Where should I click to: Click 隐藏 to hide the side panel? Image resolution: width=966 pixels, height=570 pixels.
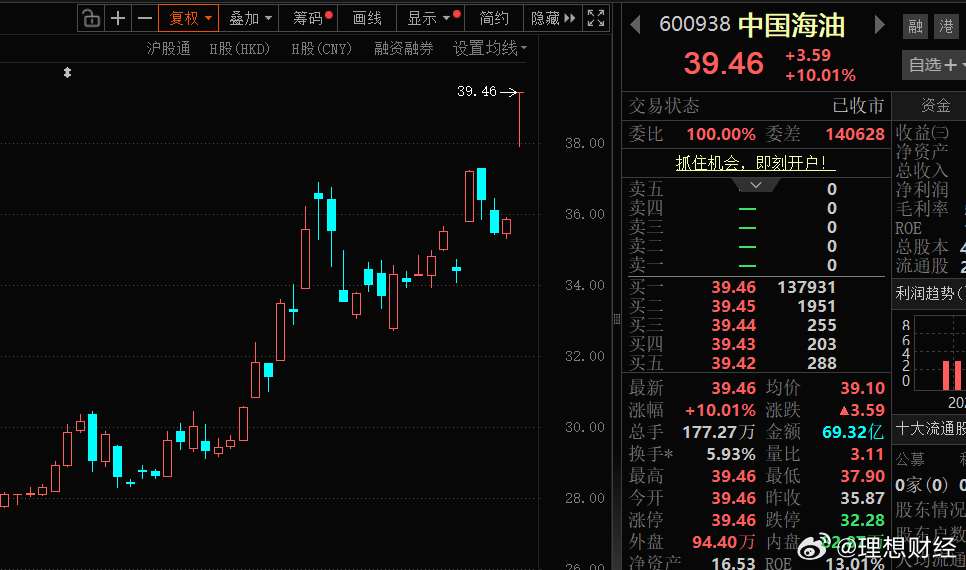[x=553, y=18]
